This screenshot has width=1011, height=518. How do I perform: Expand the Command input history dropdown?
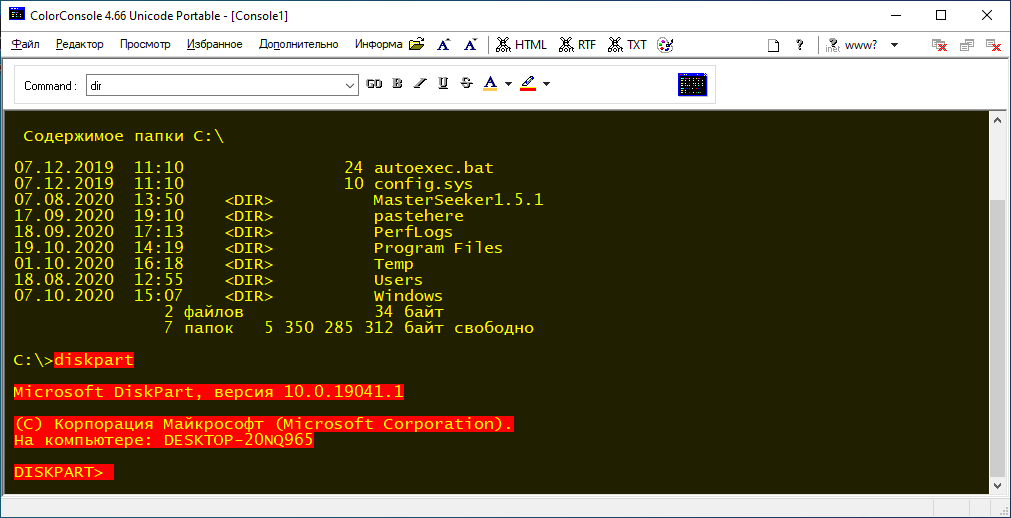[350, 85]
